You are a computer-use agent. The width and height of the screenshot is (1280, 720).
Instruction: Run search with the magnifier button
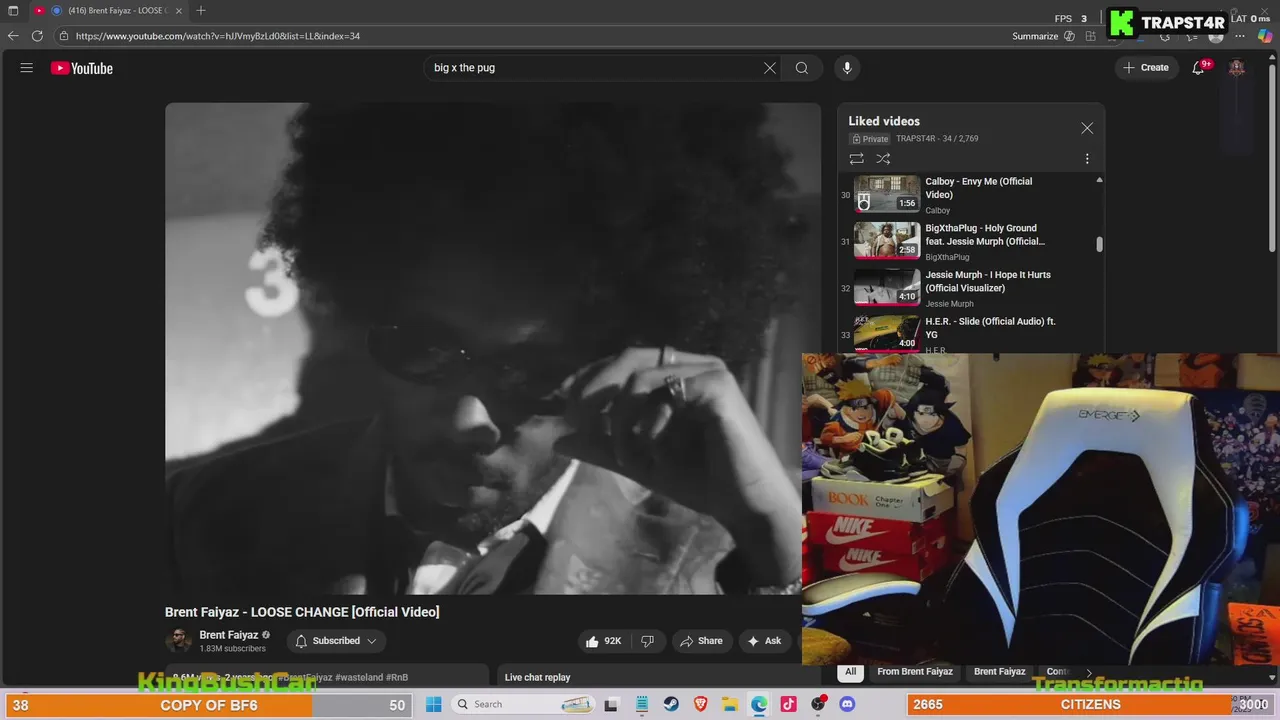tap(802, 68)
